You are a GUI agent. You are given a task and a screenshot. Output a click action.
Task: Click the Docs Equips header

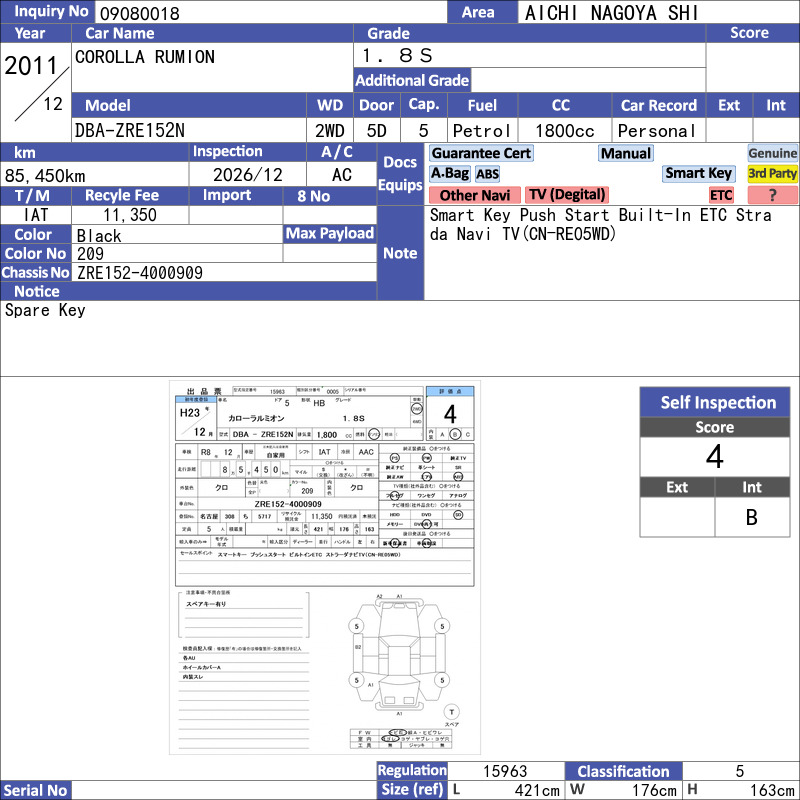click(x=400, y=173)
